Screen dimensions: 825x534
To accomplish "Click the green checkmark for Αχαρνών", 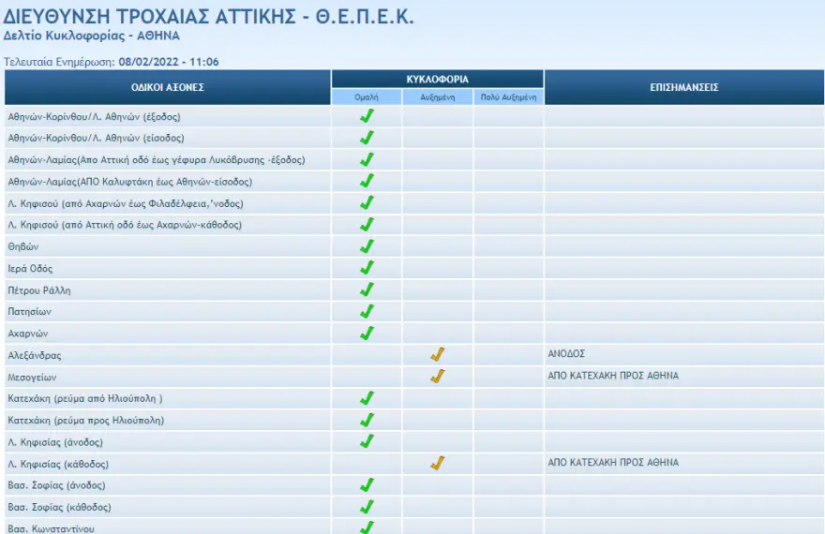I will coord(366,333).
